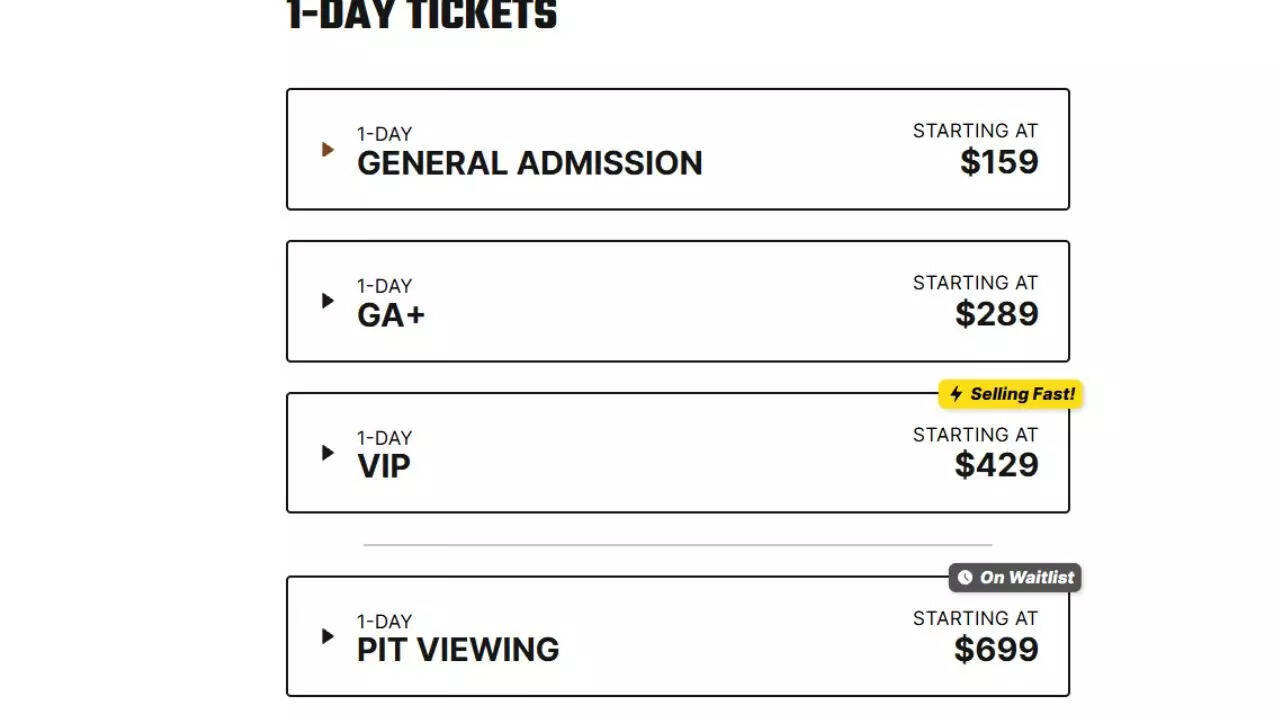Click the horizontal divider above Pit Viewing

678,545
